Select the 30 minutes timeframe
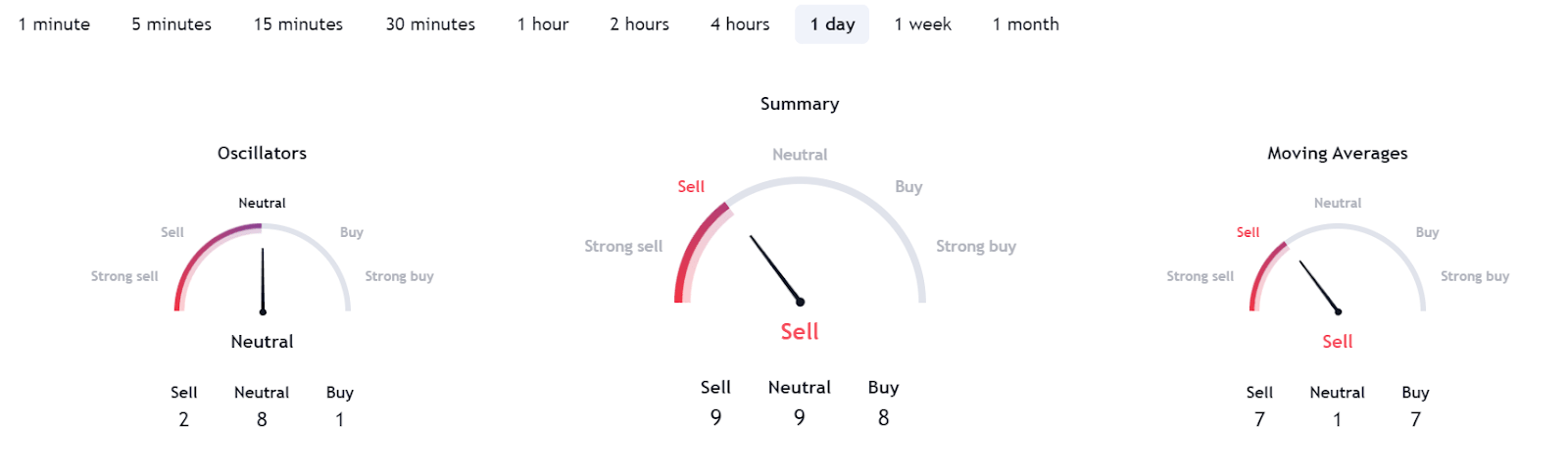 click(430, 24)
